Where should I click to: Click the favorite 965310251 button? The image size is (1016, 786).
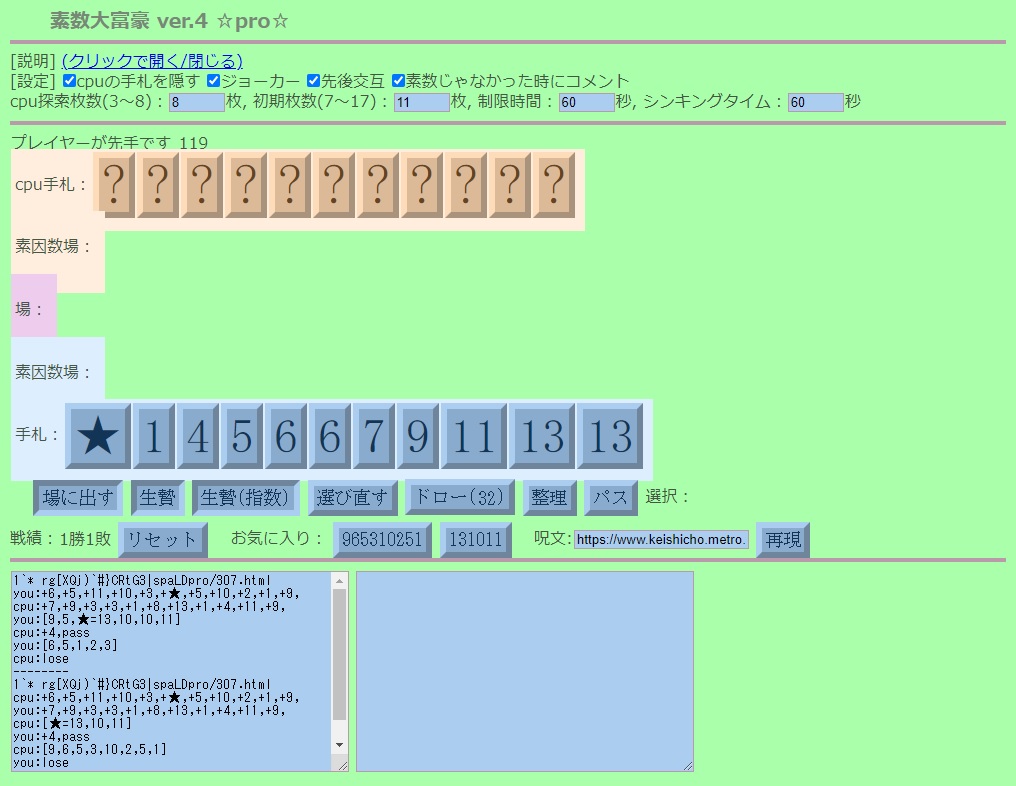tap(382, 540)
